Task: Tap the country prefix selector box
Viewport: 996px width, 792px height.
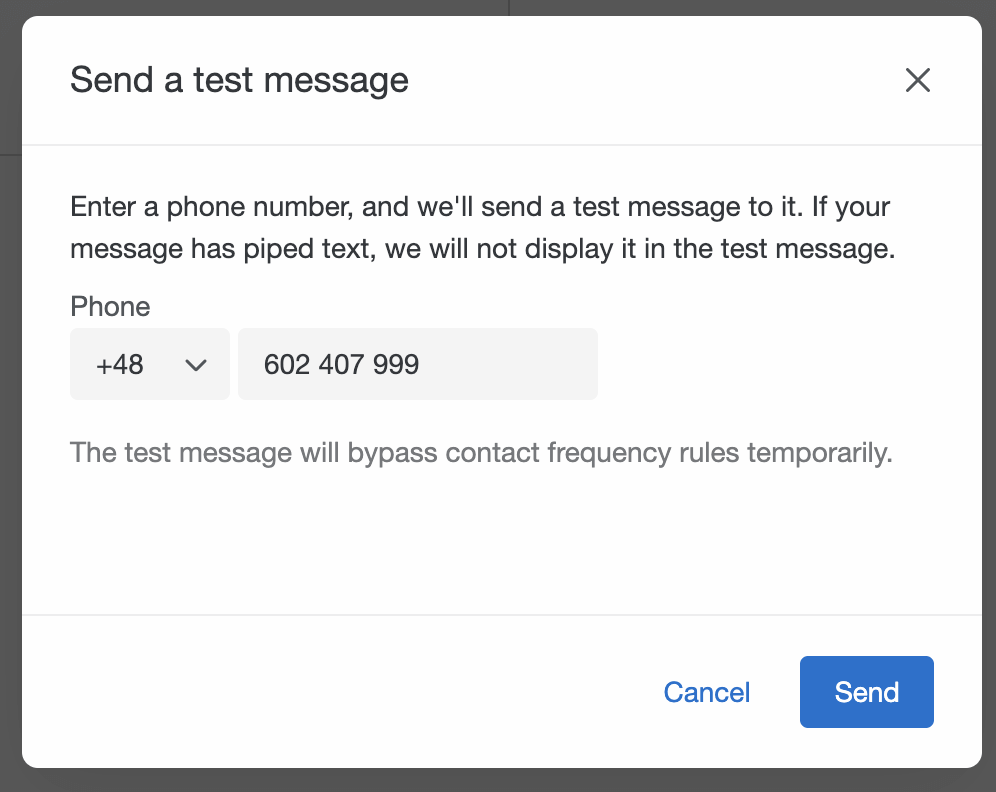Action: coord(149,364)
